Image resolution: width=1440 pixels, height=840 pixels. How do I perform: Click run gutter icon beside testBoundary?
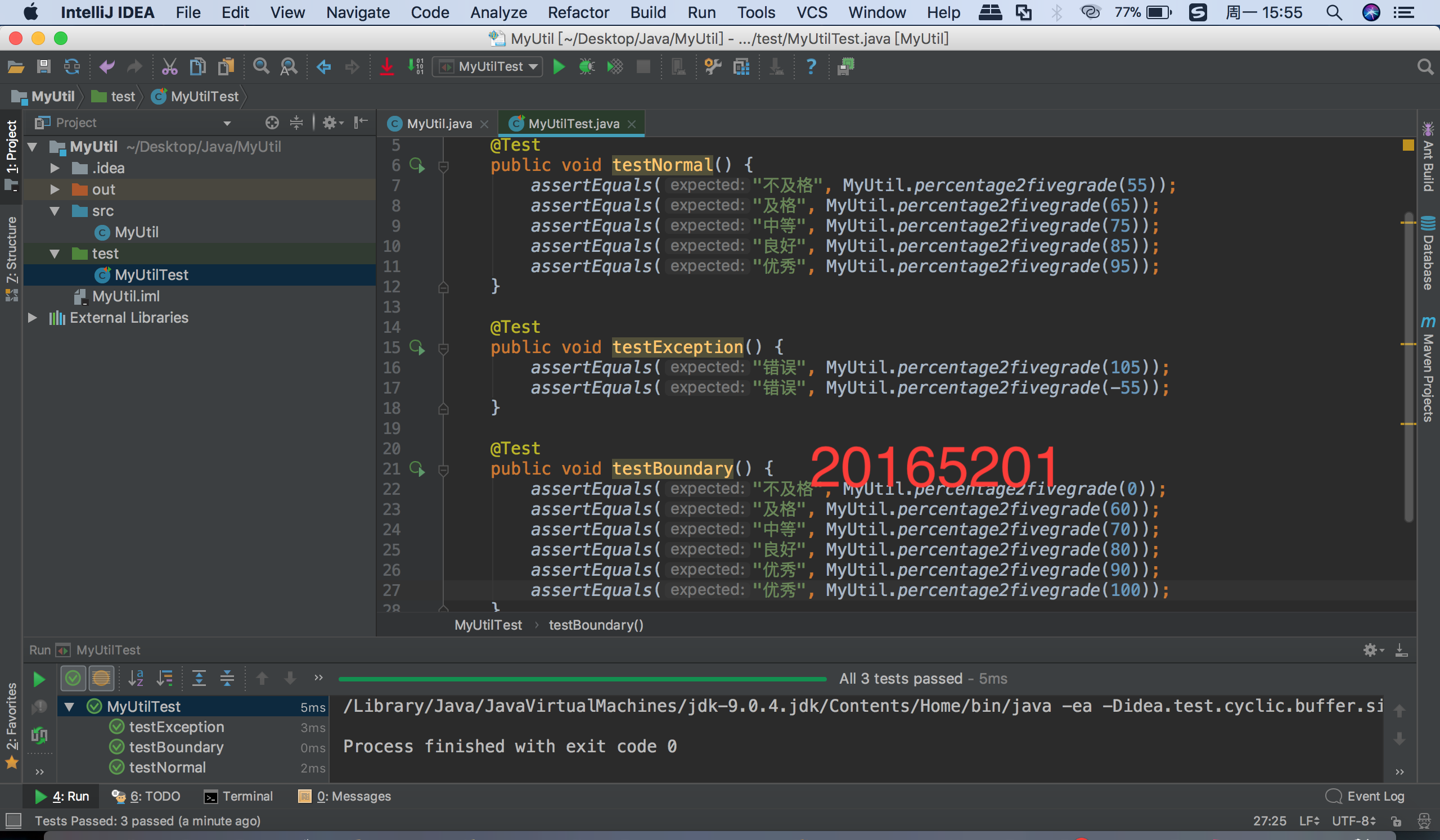point(417,469)
